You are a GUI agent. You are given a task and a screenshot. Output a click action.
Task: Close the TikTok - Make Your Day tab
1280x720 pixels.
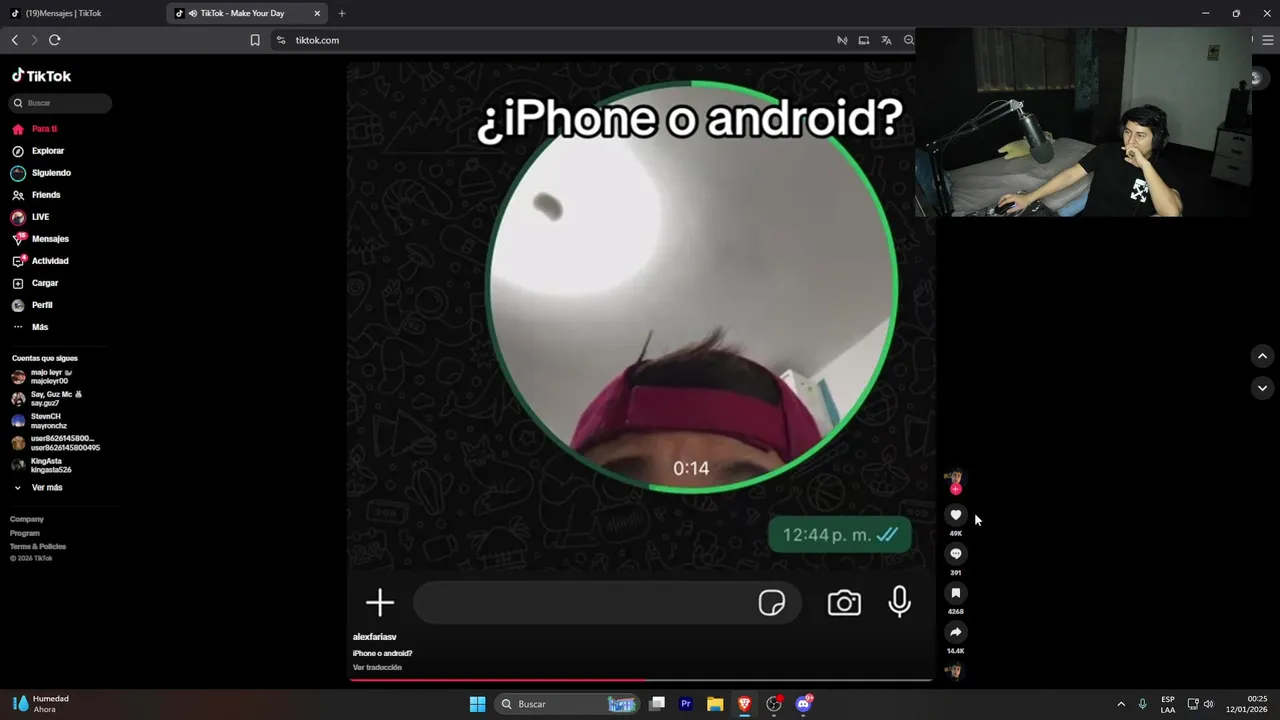[x=317, y=13]
